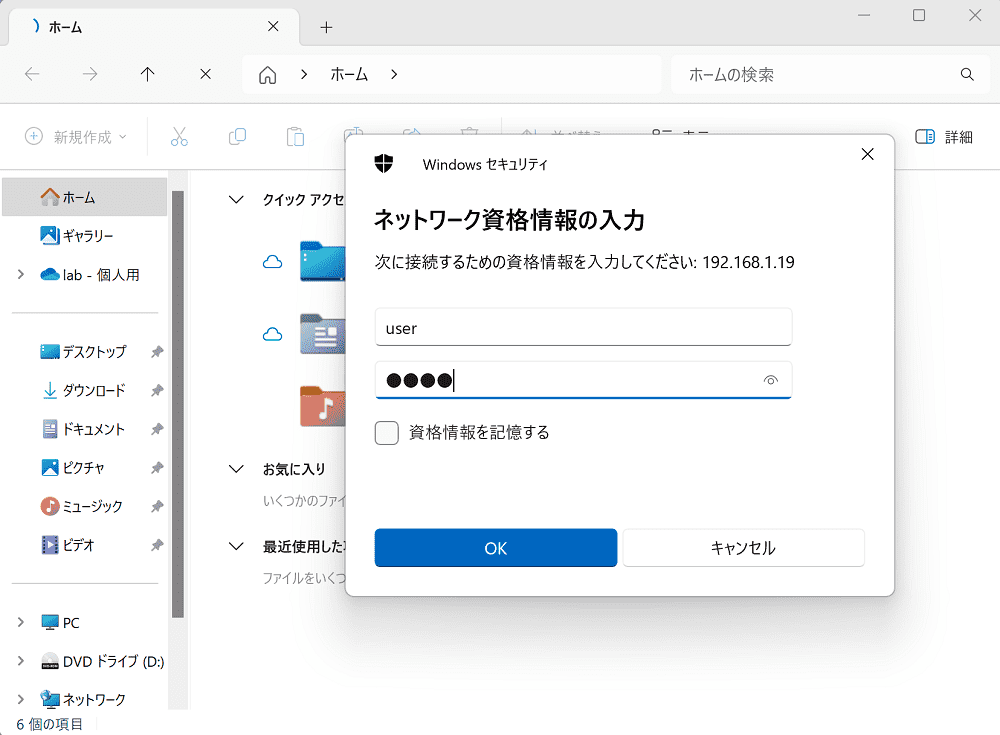Open lab - 個人用 OneDrive item

[x=90, y=274]
